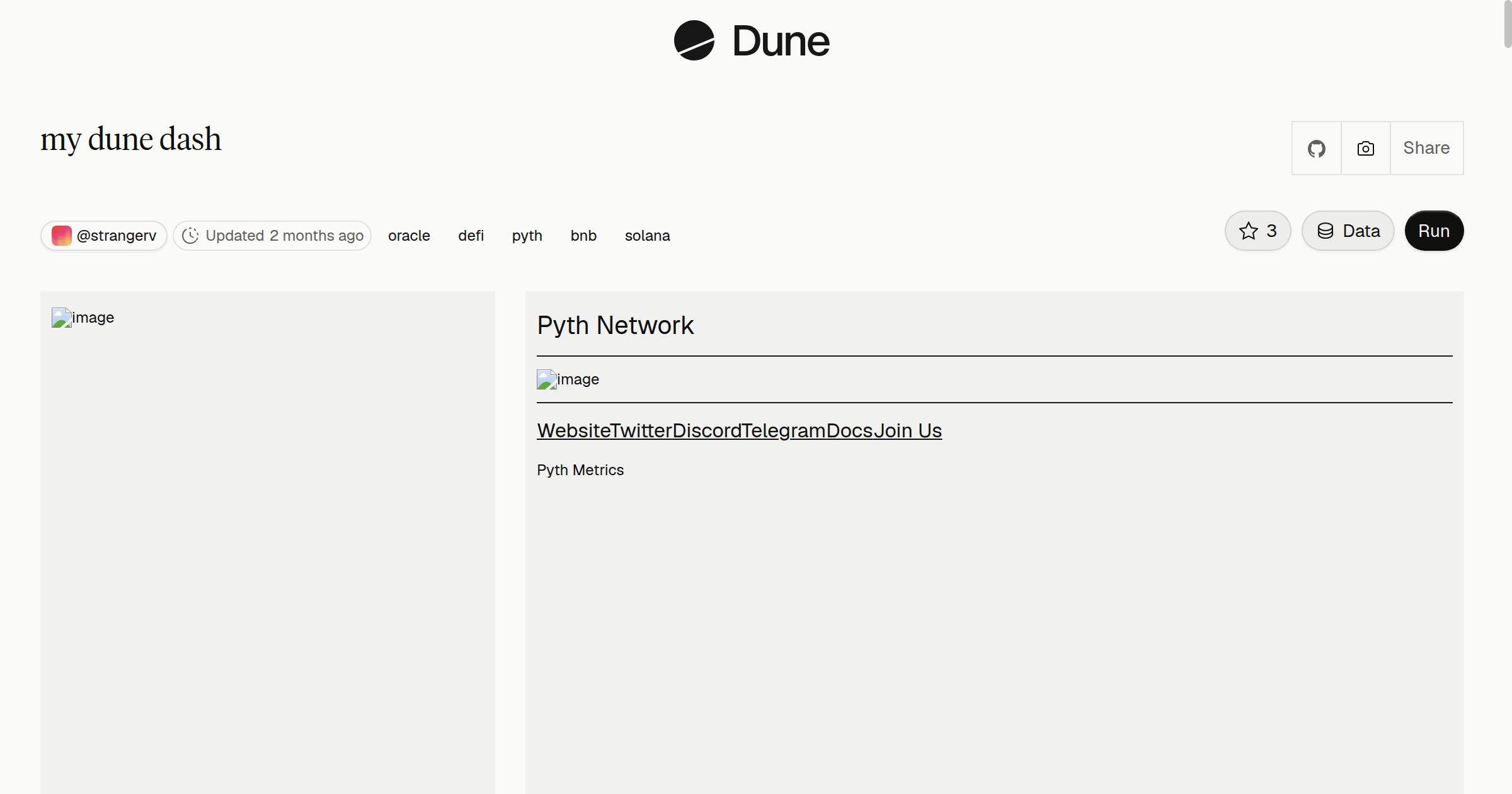Open the Telegram link
This screenshot has width=1512, height=794.
click(784, 430)
